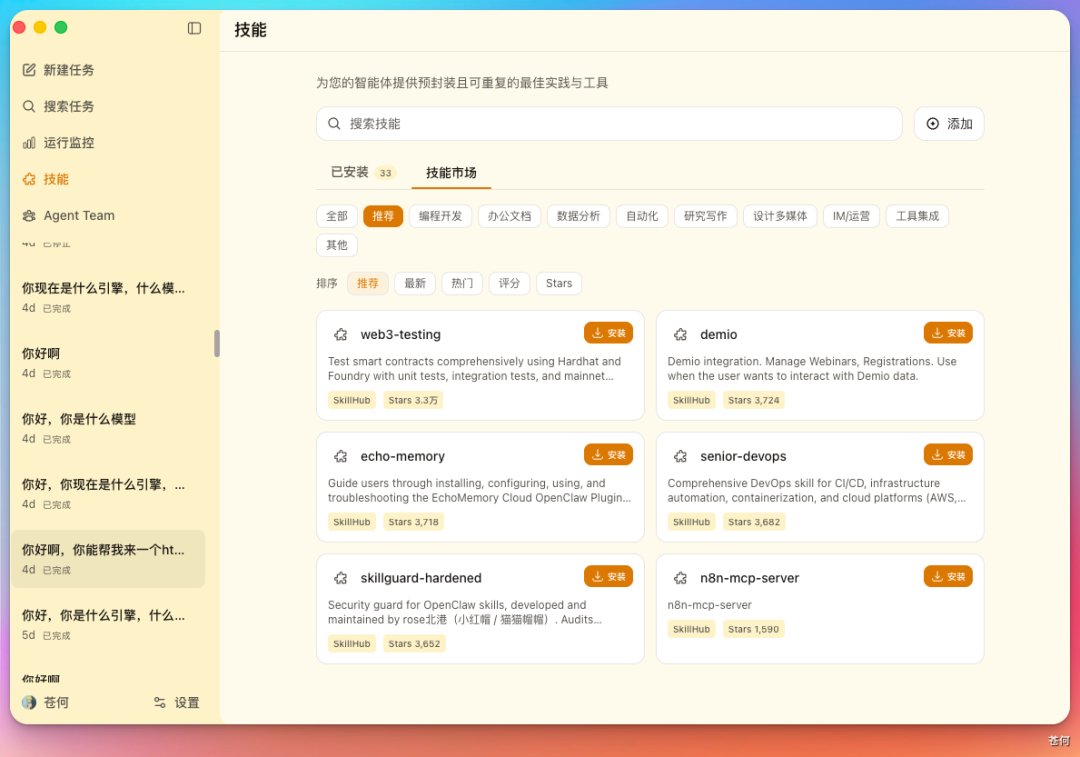Viewport: 1080px width, 757px height.
Task: Install the demio skill
Action: 948,333
